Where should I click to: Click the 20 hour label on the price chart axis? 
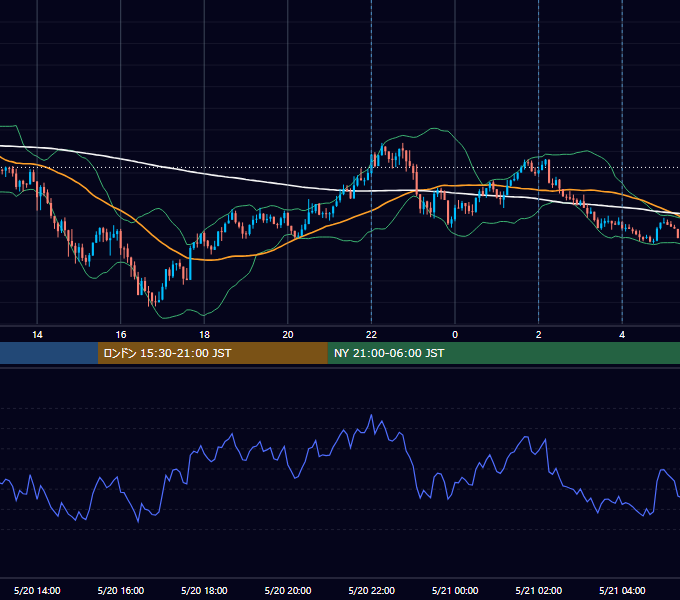(288, 335)
